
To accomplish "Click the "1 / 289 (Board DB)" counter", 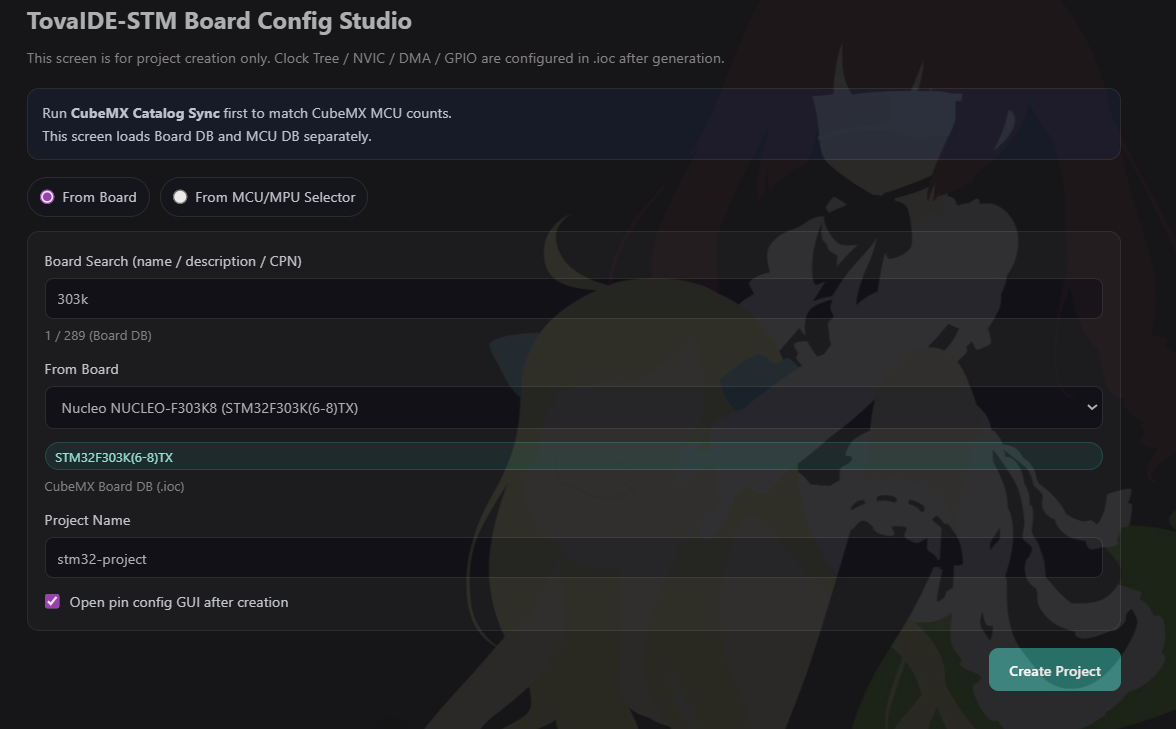I will 97,335.
